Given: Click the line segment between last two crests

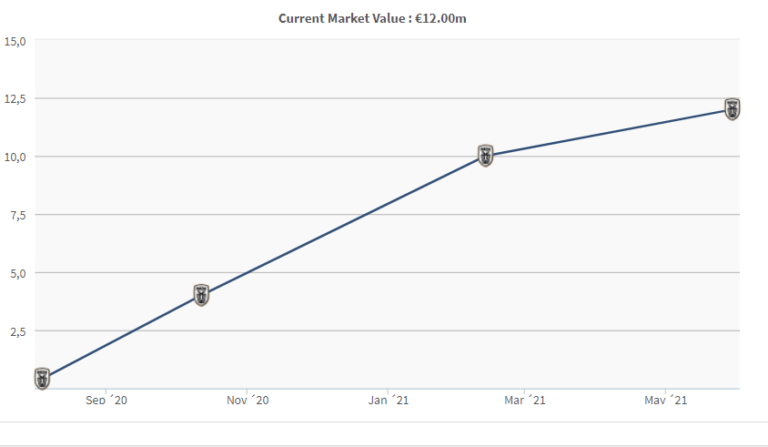Looking at the screenshot, I should (x=610, y=132).
